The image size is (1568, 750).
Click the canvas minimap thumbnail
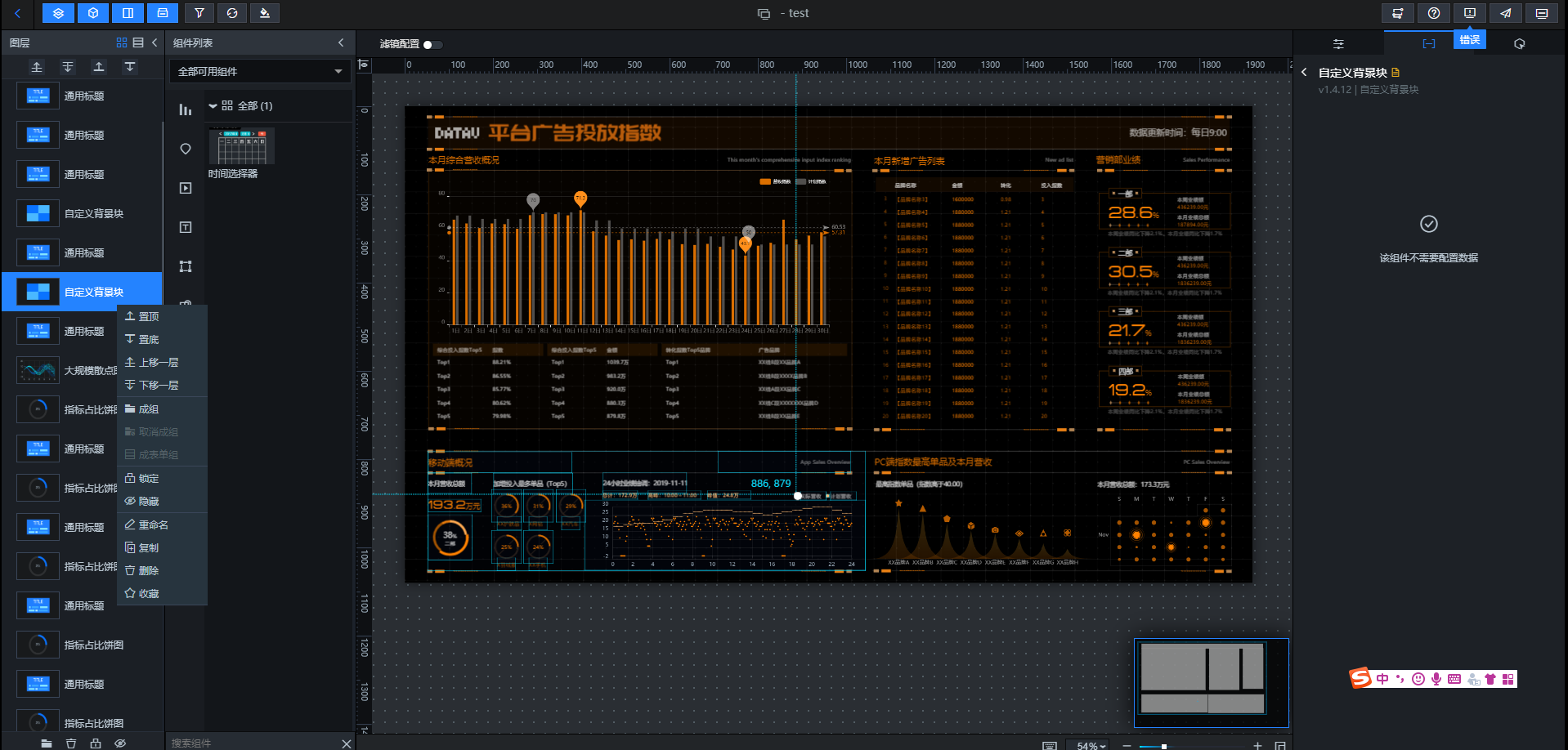pyautogui.click(x=1212, y=683)
